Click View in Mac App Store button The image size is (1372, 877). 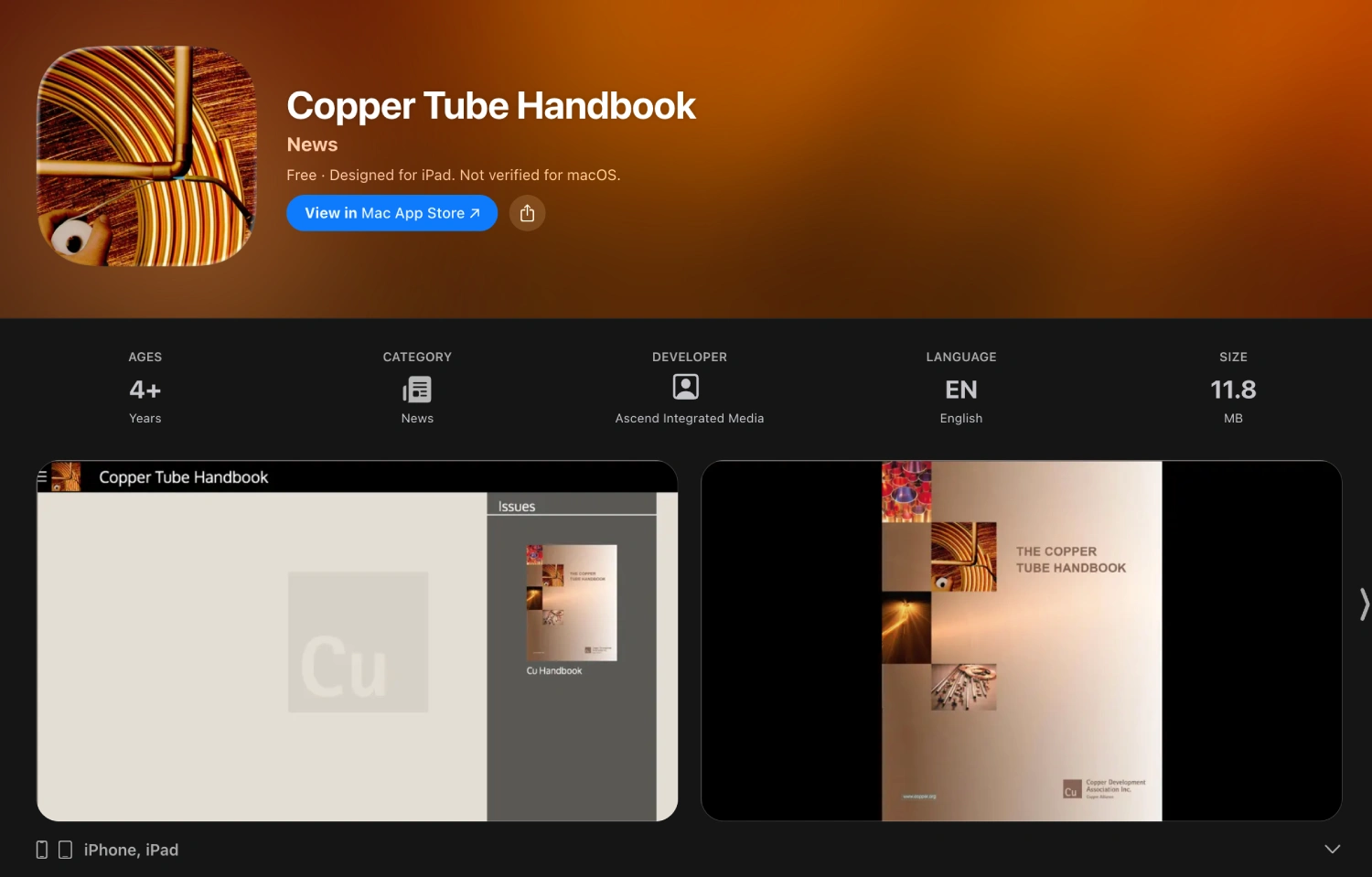(391, 213)
